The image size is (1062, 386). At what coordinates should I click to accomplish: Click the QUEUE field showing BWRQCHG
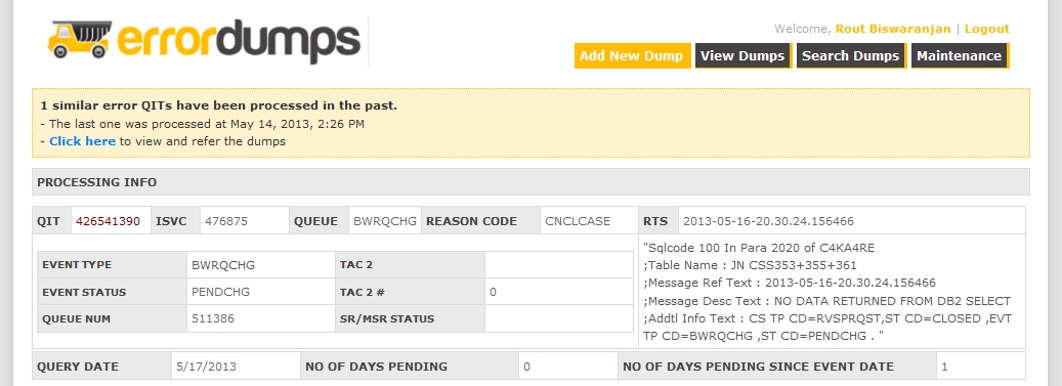click(384, 221)
